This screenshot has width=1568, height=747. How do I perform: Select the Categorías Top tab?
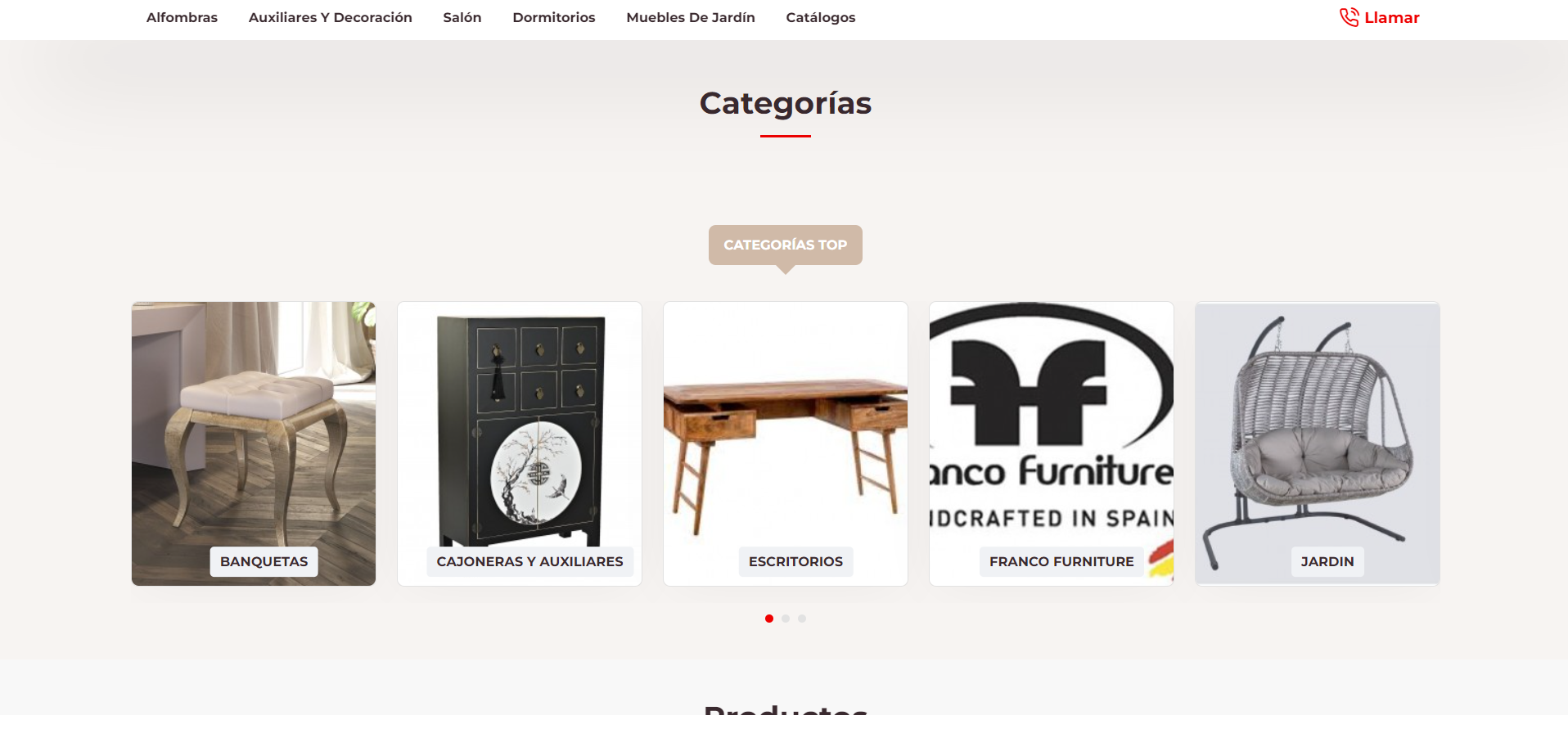click(786, 245)
